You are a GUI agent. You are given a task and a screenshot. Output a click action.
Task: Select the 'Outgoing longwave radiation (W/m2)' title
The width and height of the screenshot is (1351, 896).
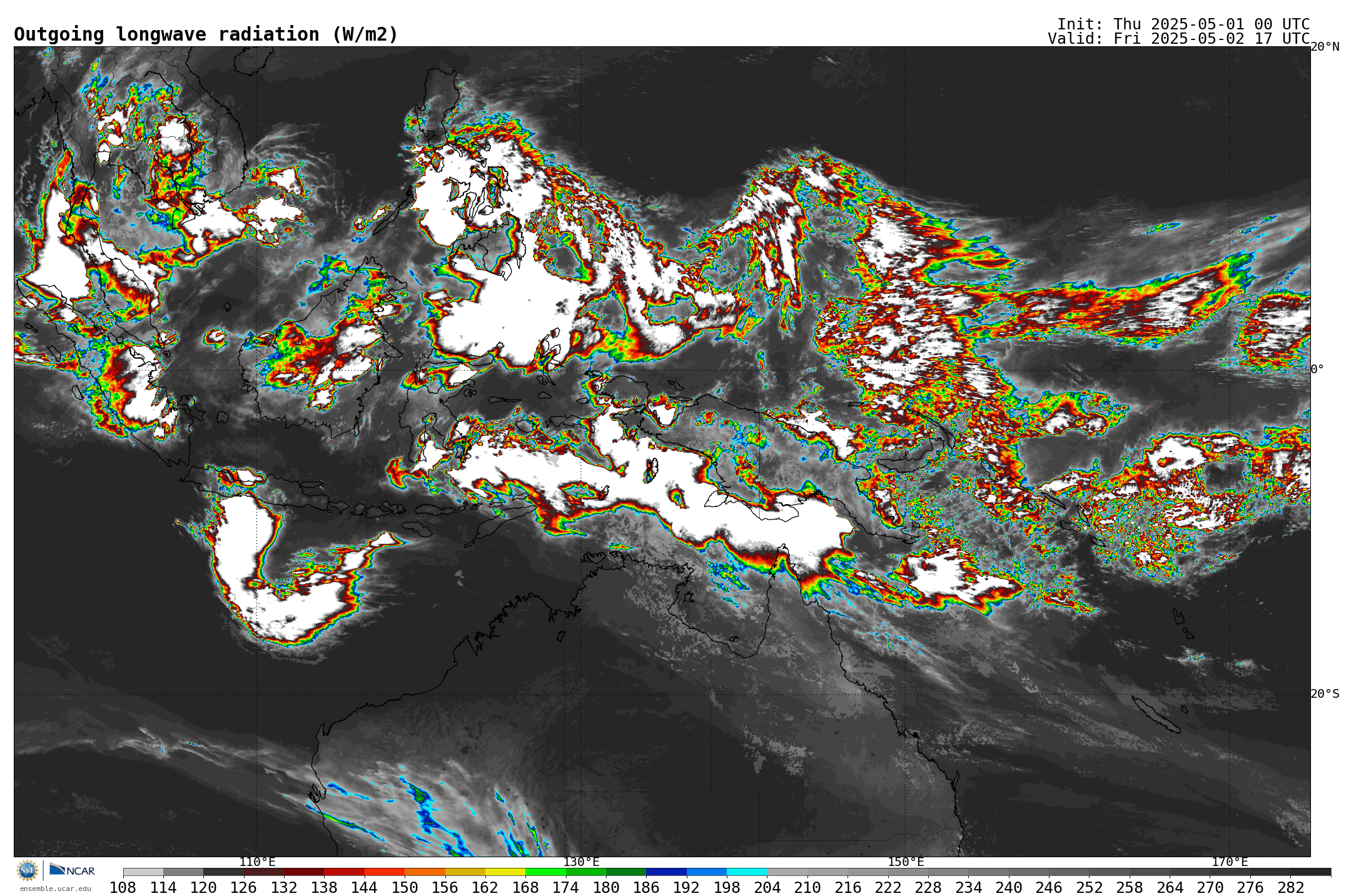pos(206,34)
